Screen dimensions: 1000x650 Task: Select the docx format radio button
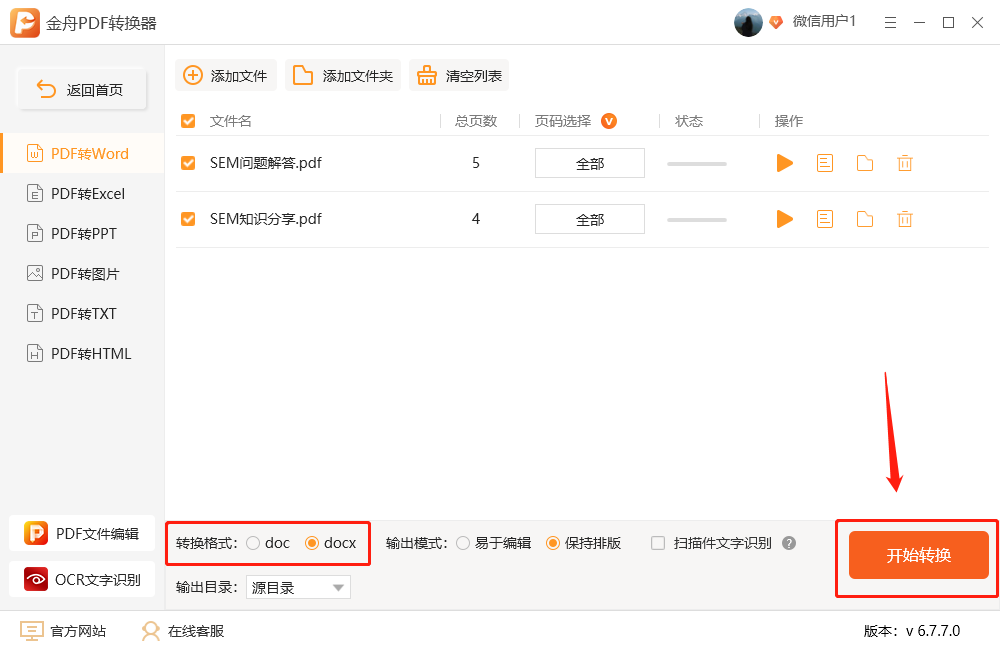[312, 543]
